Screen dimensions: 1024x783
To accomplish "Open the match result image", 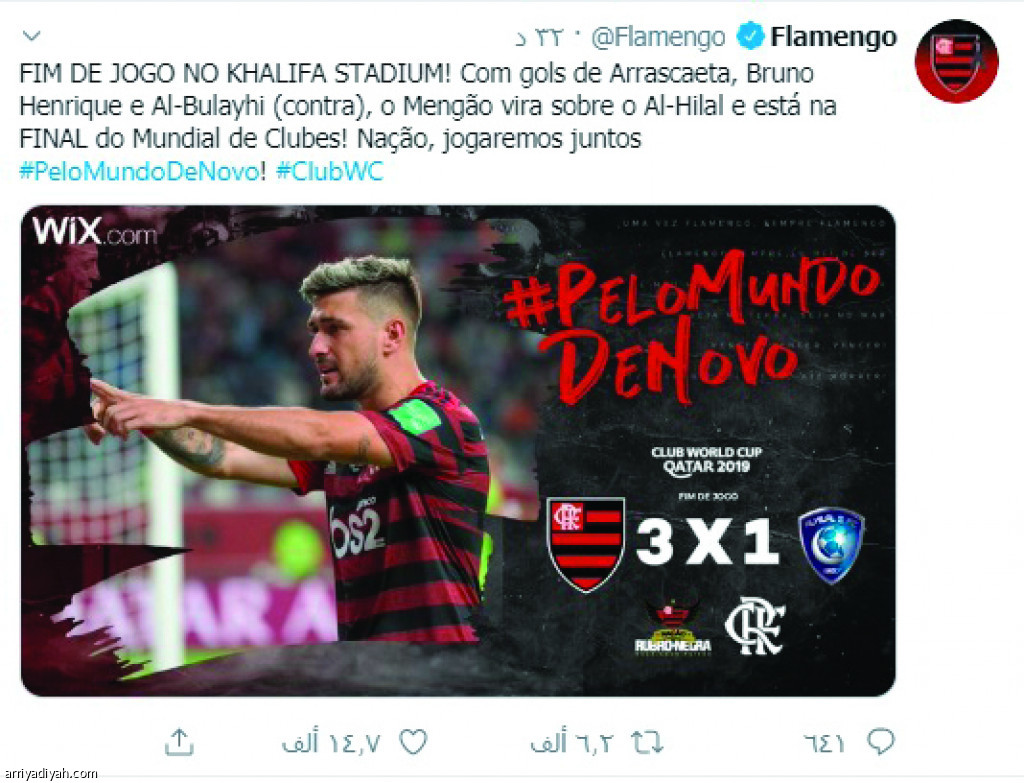I will click(x=458, y=451).
